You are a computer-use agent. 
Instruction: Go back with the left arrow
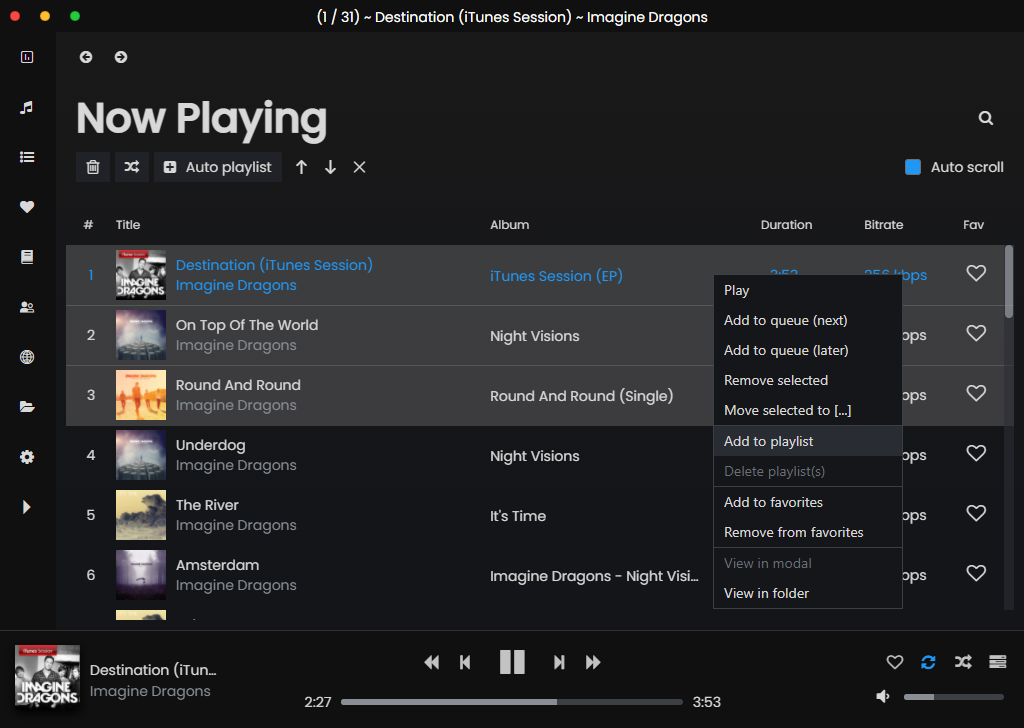[86, 57]
